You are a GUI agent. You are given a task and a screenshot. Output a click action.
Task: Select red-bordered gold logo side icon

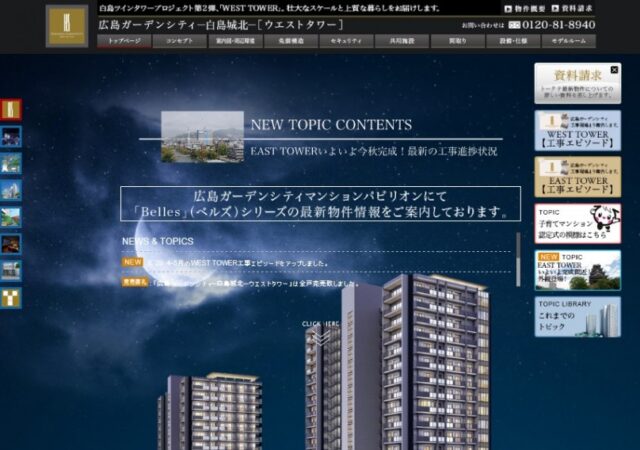coord(11,109)
